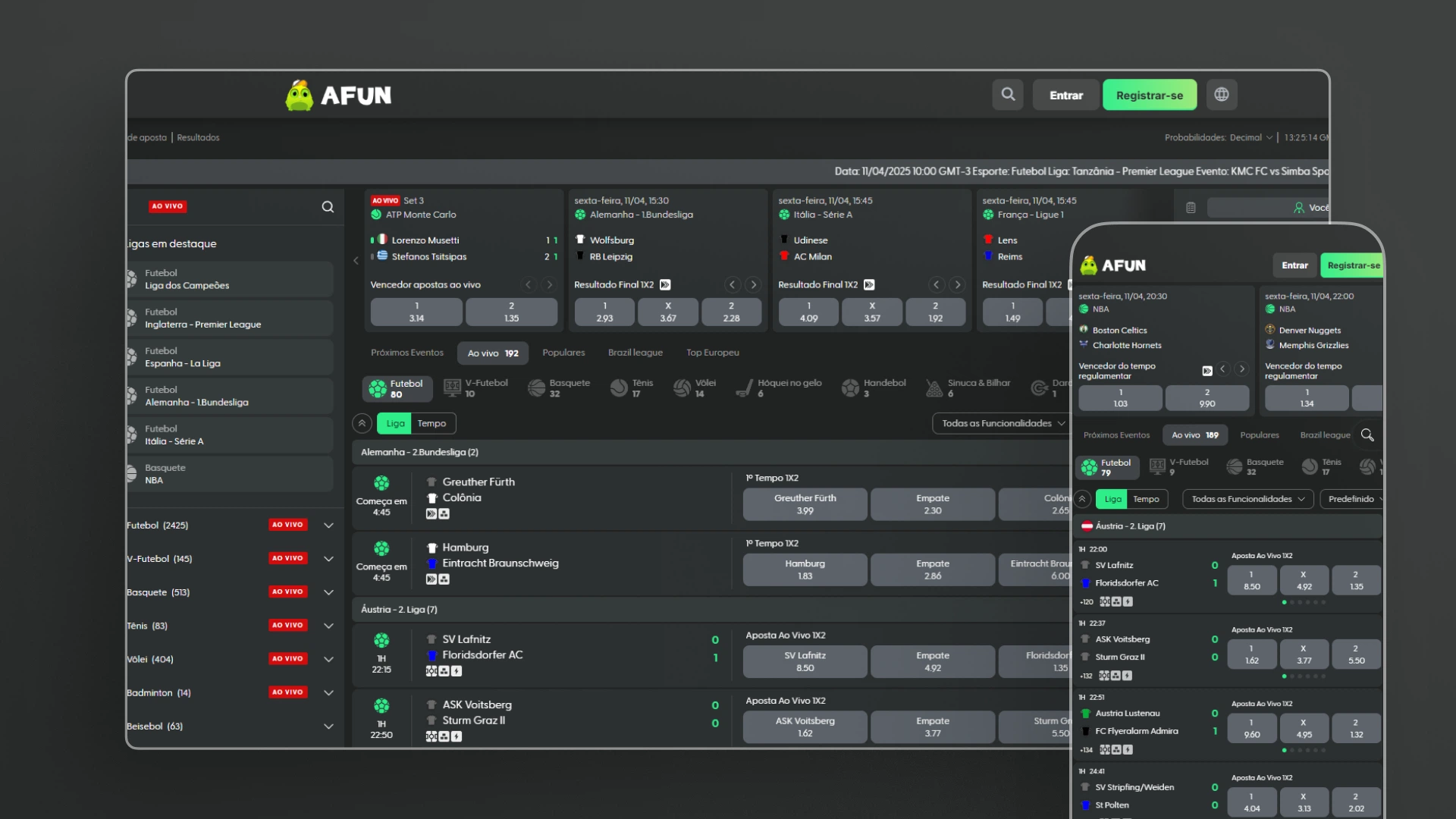Open mobile Predefinido dropdown

pyautogui.click(x=1352, y=499)
